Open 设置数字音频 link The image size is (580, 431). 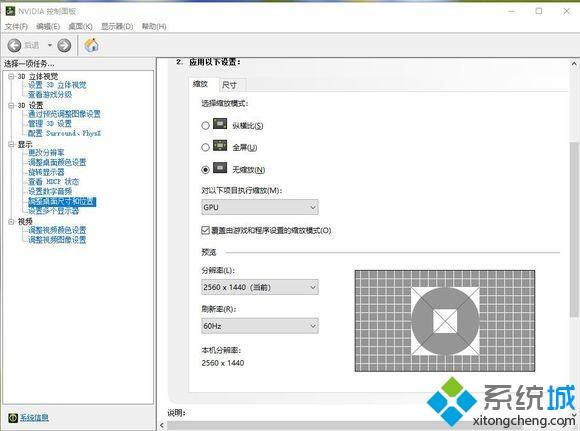click(50, 191)
